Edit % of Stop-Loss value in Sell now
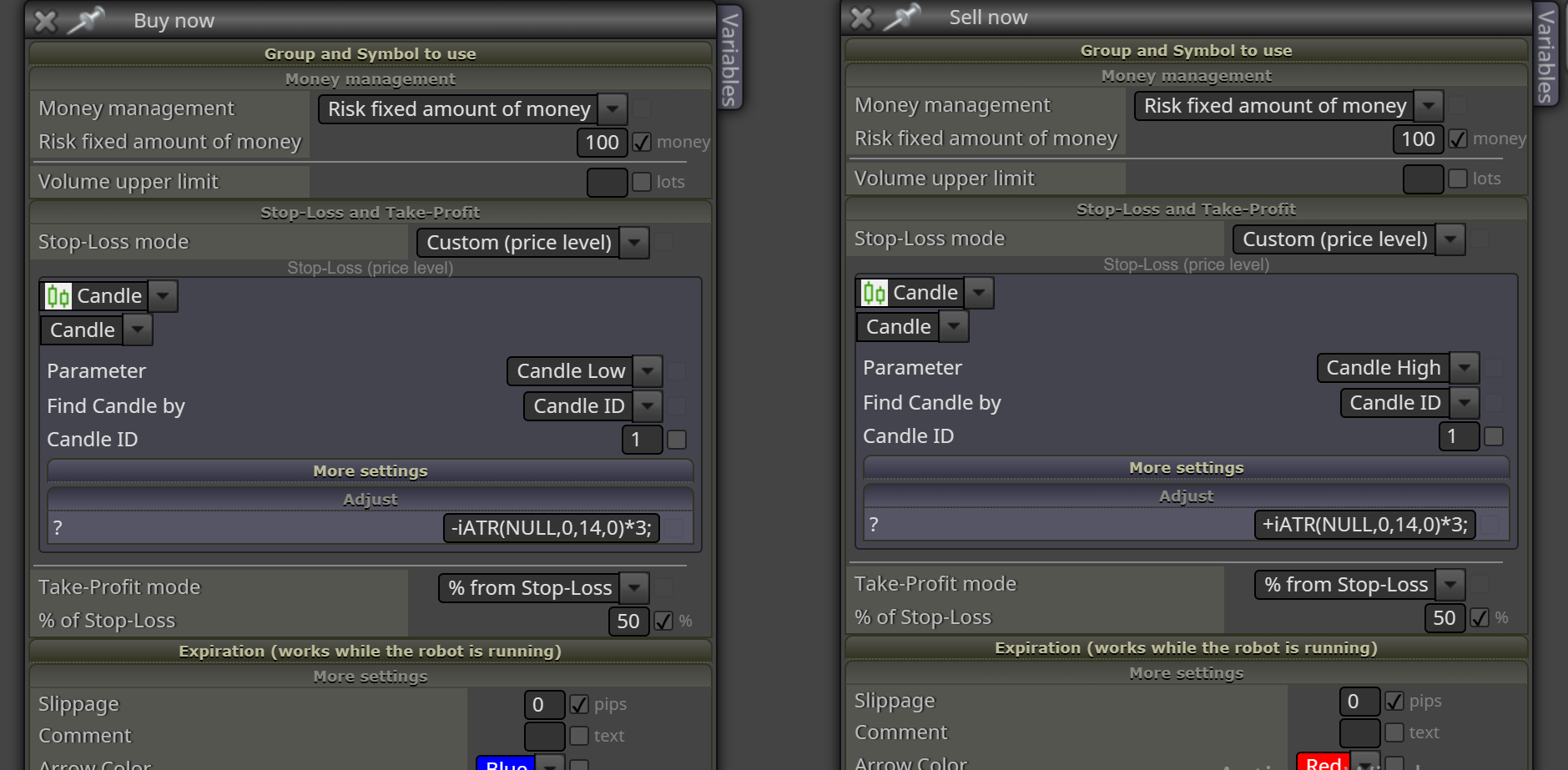The height and width of the screenshot is (770, 1568). 1445,618
